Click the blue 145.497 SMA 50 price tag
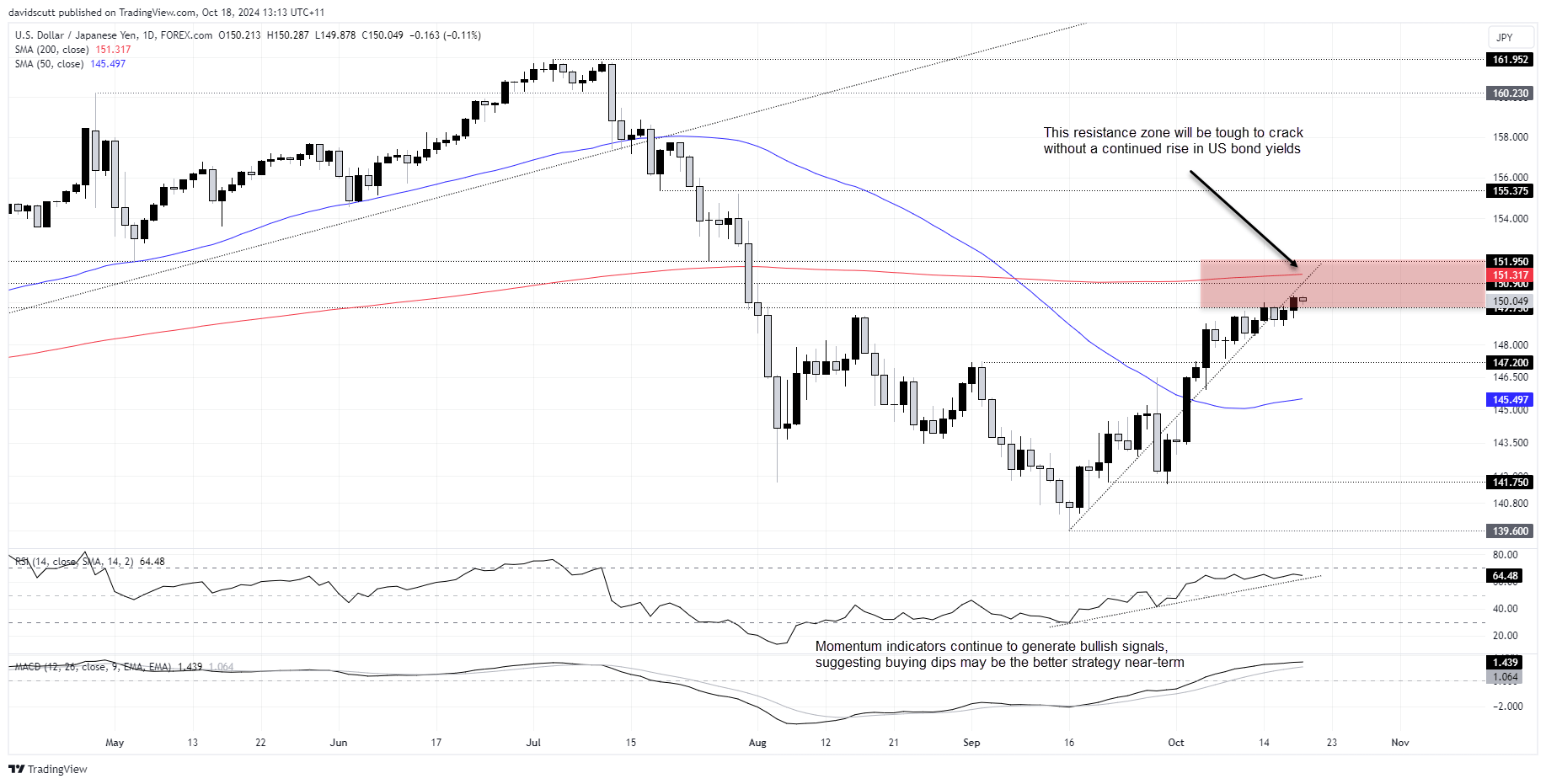 point(1510,400)
